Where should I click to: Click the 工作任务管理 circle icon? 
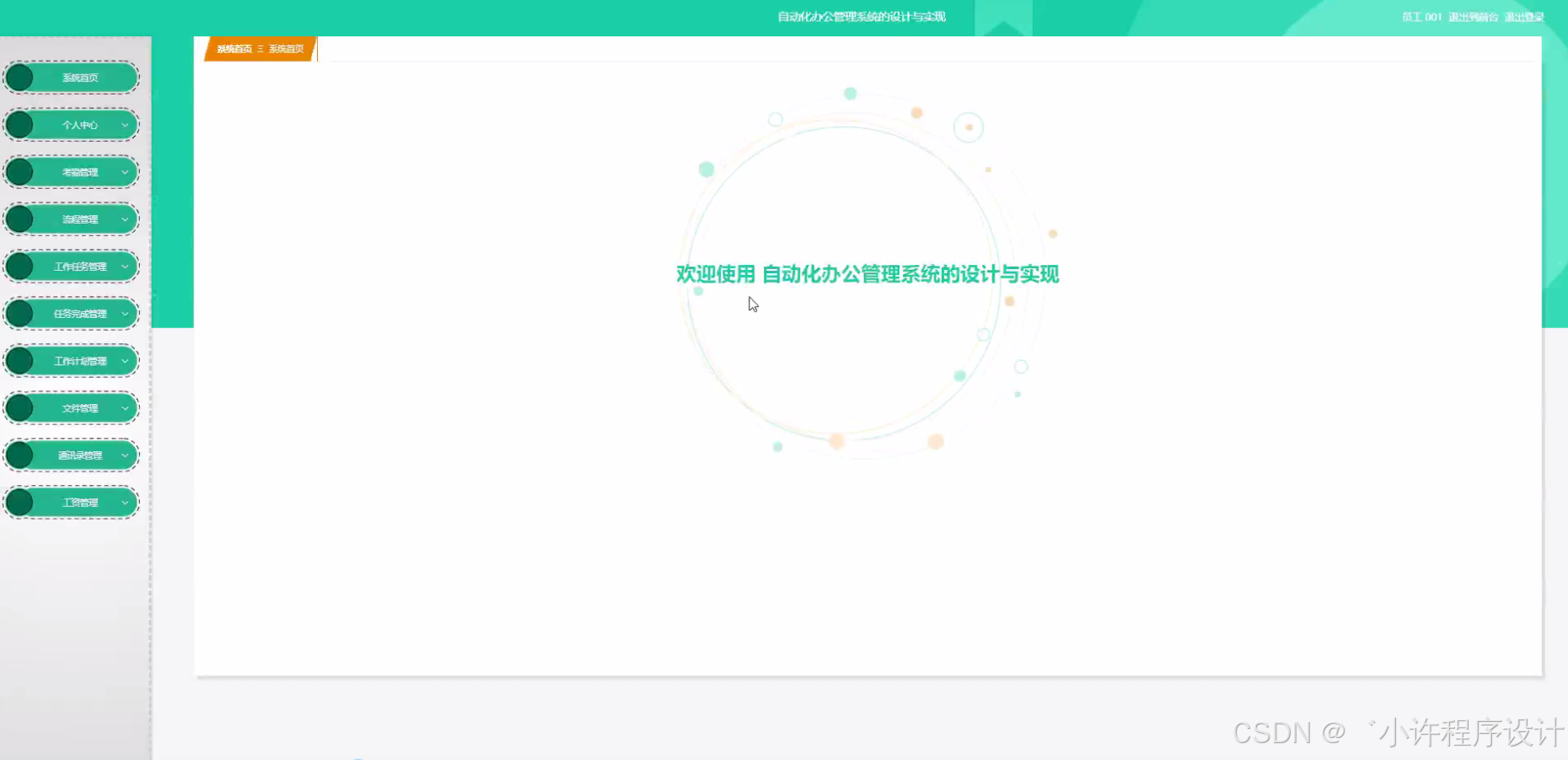point(20,266)
